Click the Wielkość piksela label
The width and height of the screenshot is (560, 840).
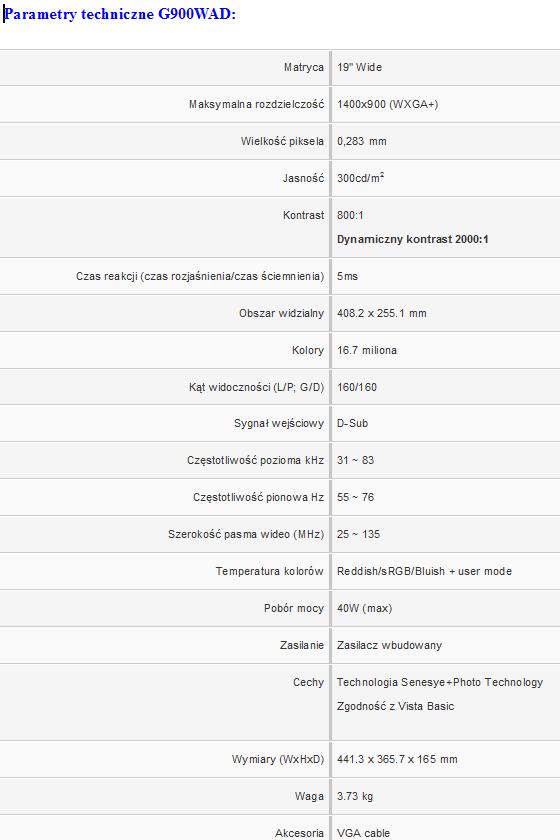coord(282,141)
